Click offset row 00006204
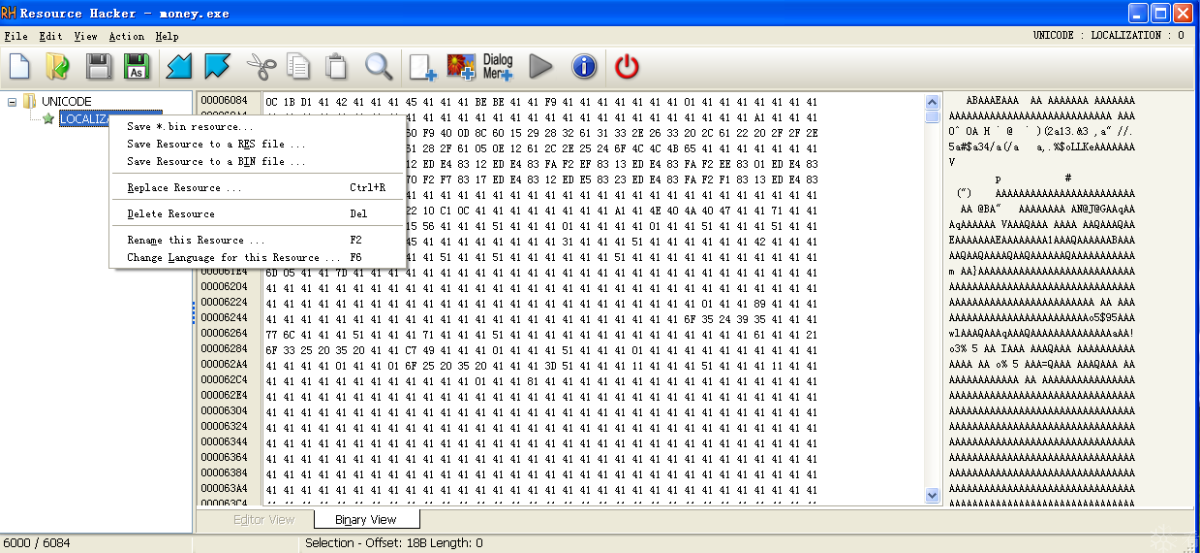 226,286
